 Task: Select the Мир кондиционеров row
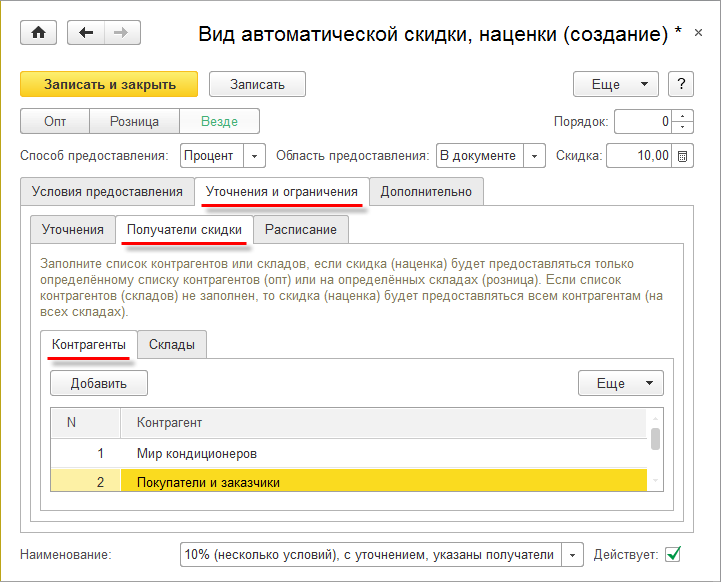pos(197,453)
